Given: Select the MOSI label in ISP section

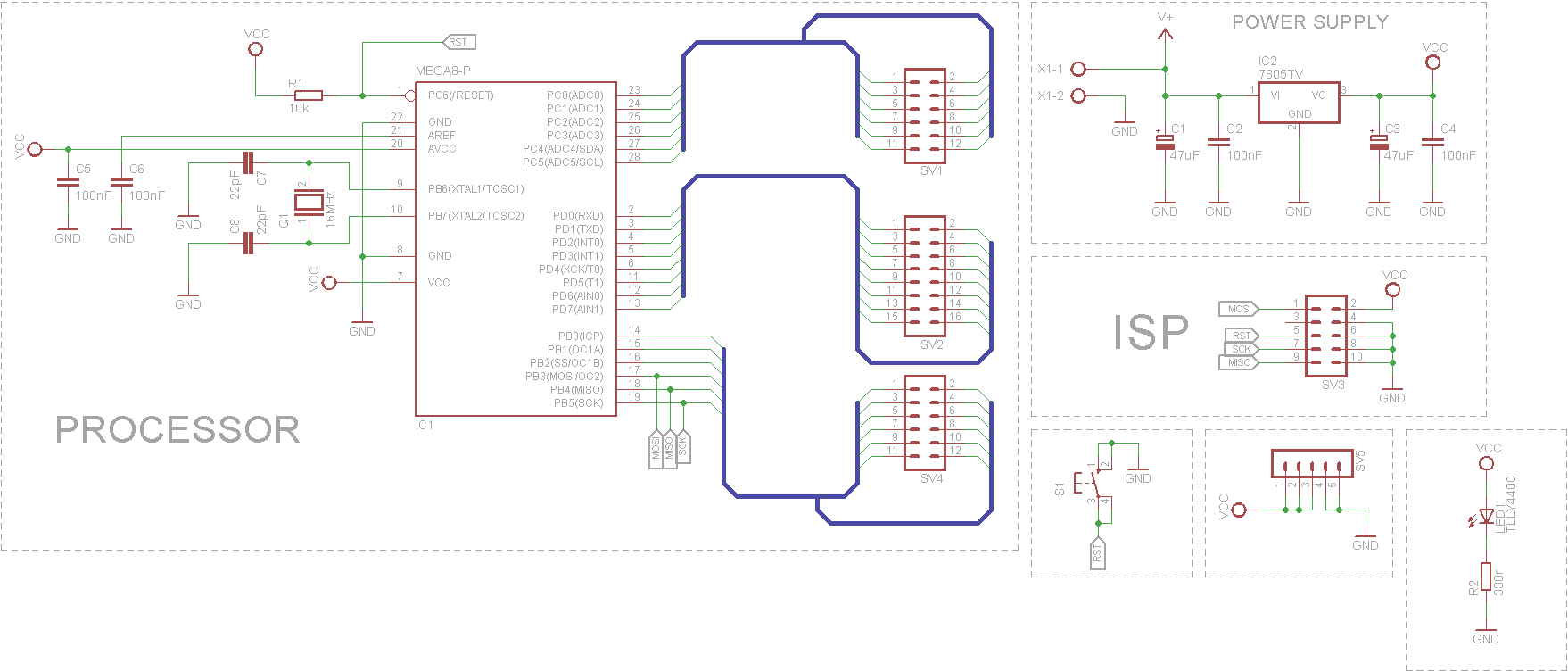Looking at the screenshot, I should 1239,309.
